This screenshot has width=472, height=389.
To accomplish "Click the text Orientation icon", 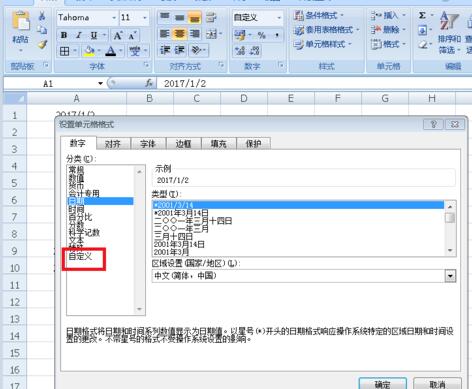I will coord(197,50).
